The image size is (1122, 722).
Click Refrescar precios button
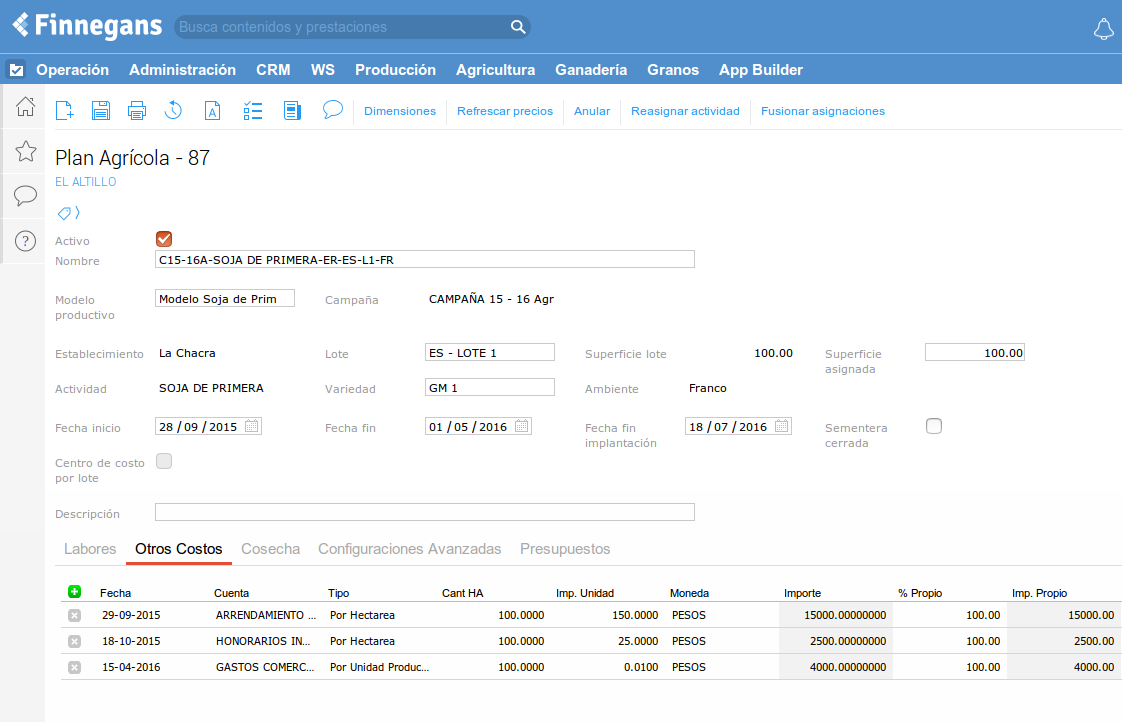point(504,111)
